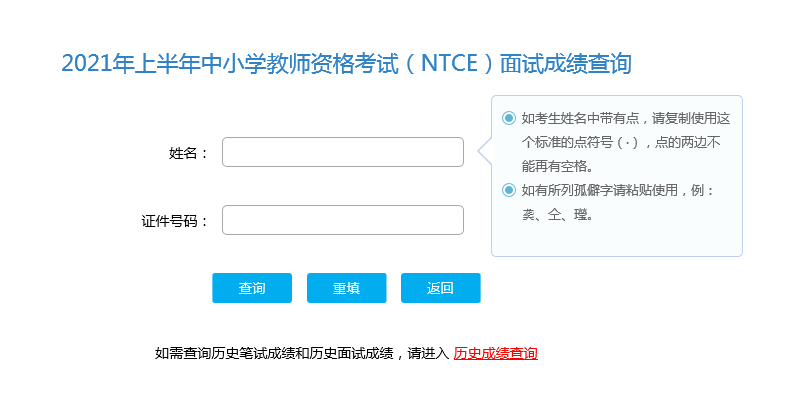Clear the form using the 重填 button

tap(346, 288)
